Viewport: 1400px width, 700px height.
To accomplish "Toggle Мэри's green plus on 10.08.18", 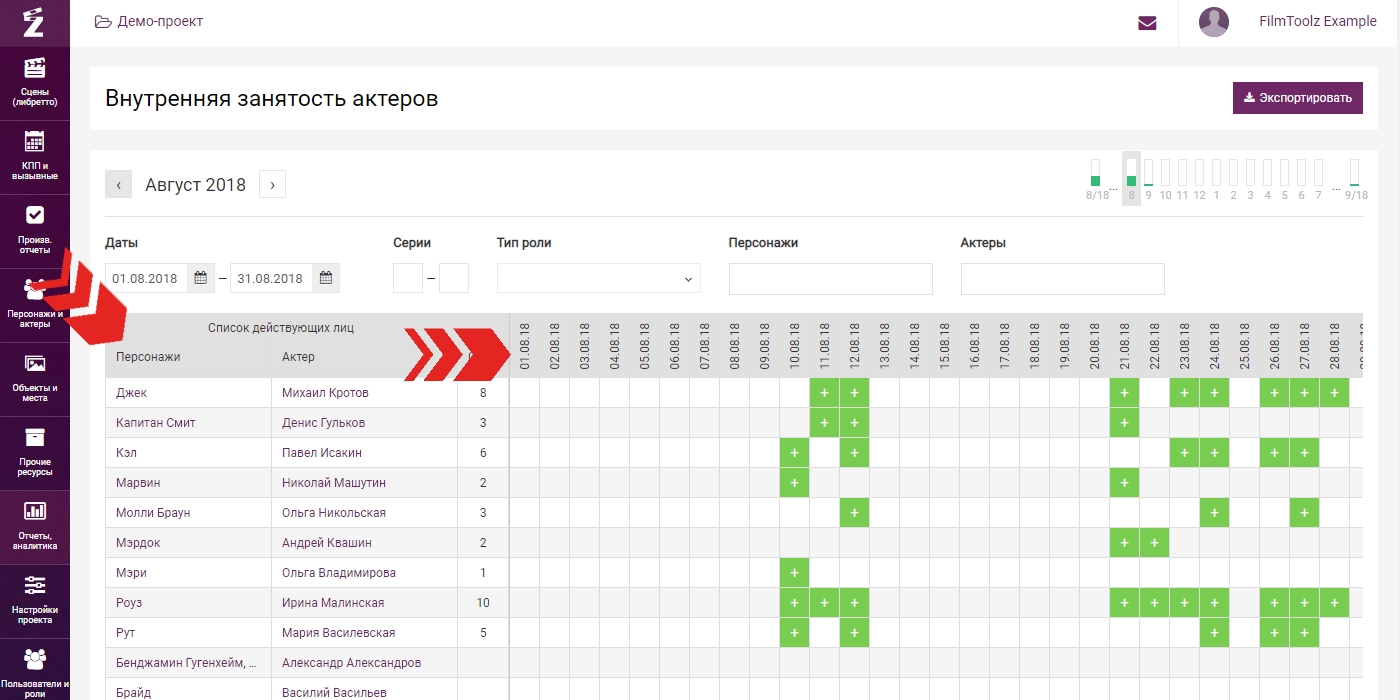I will 794,573.
